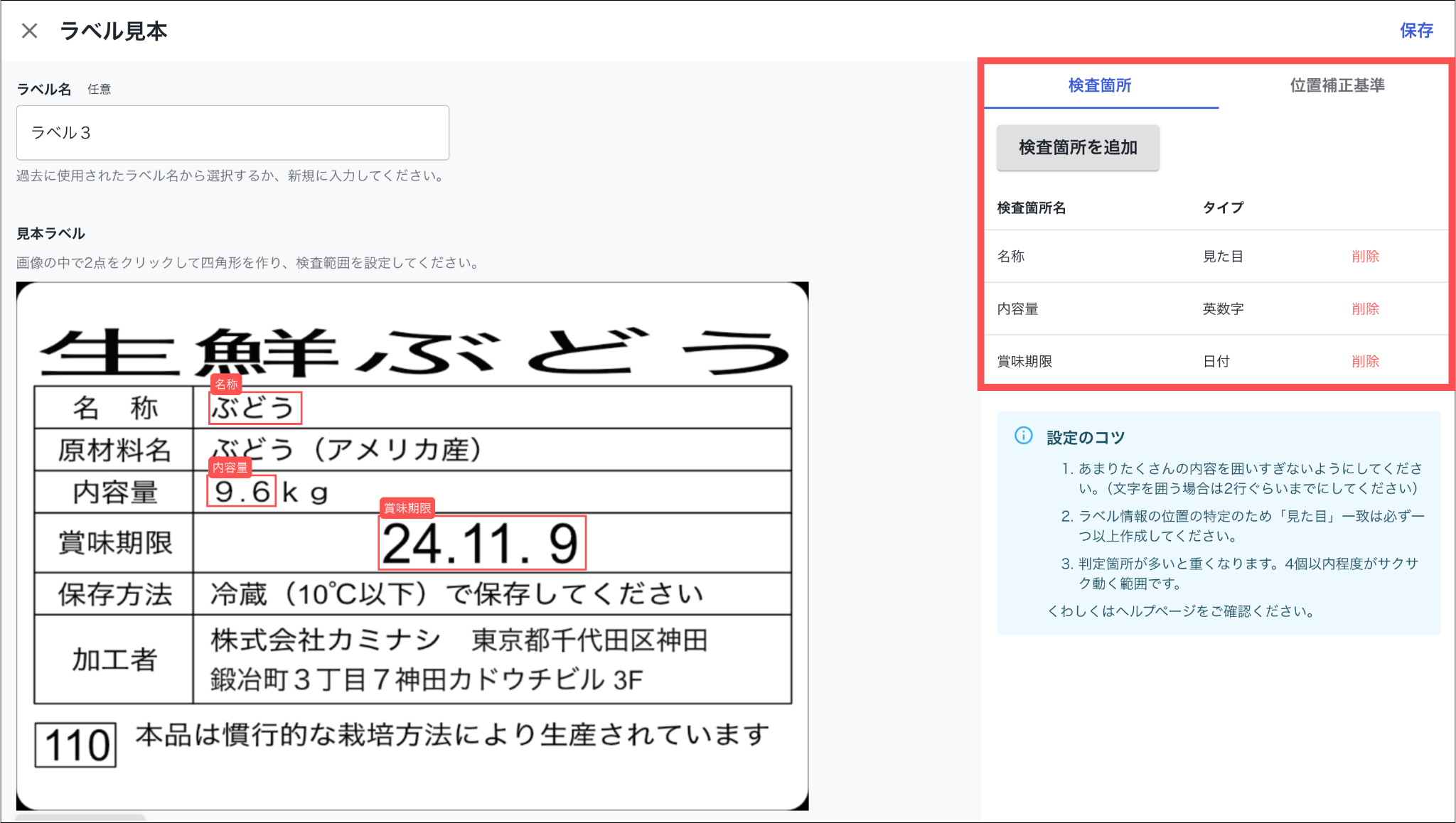Click the 110 box on sample label

pos(75,746)
